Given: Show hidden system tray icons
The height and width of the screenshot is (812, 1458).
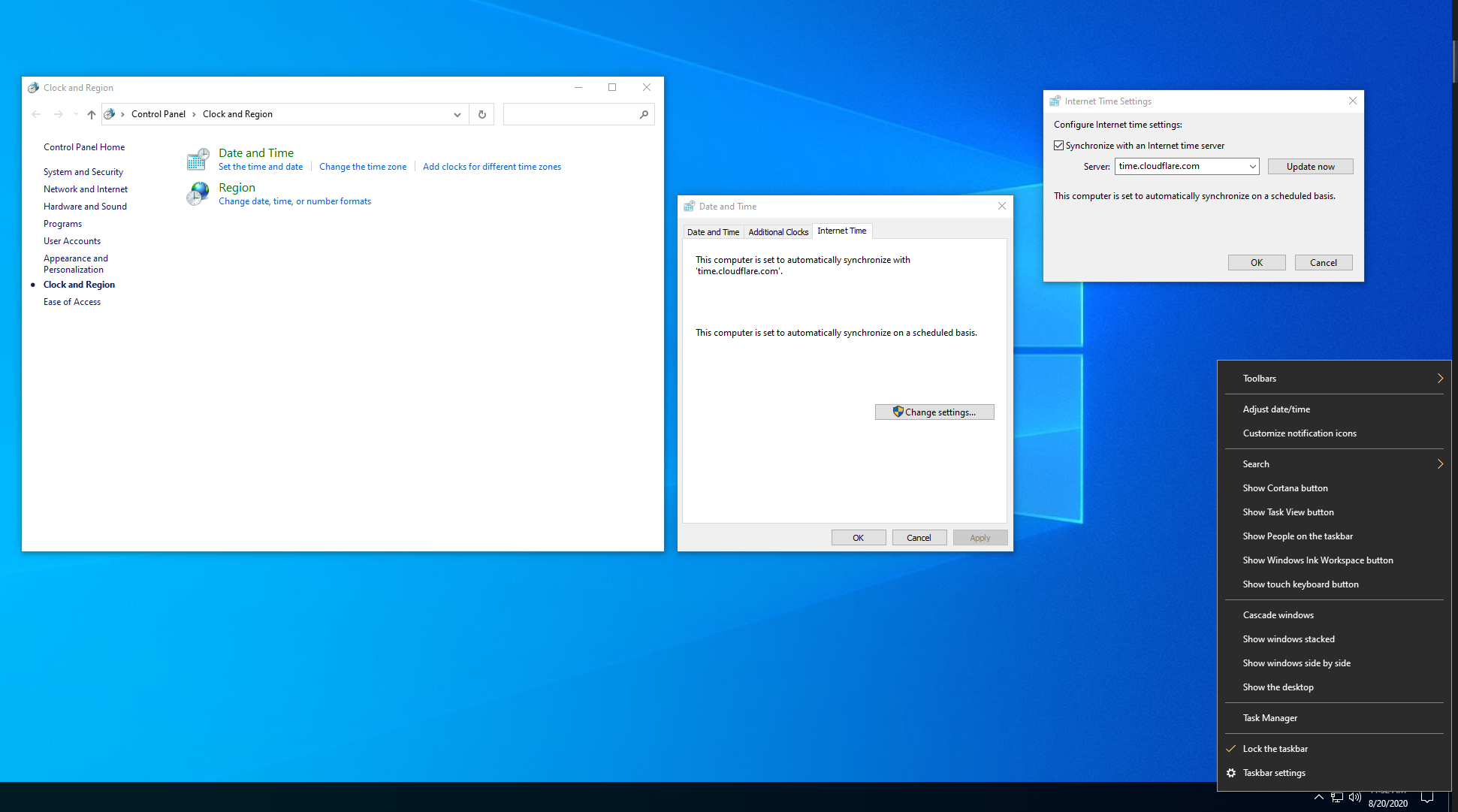Looking at the screenshot, I should coord(1319,798).
